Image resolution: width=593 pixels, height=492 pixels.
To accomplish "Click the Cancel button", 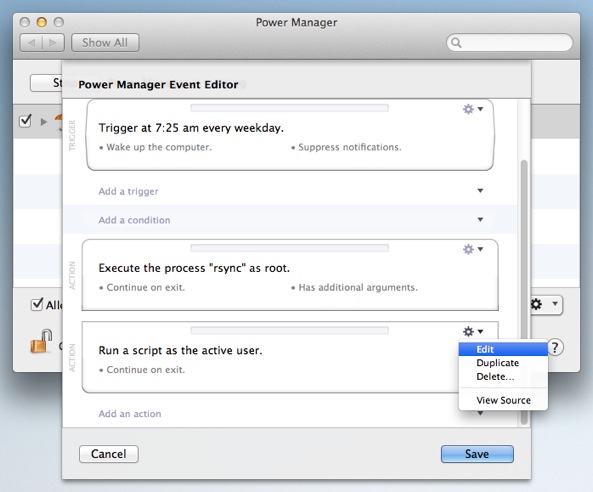I will point(109,454).
